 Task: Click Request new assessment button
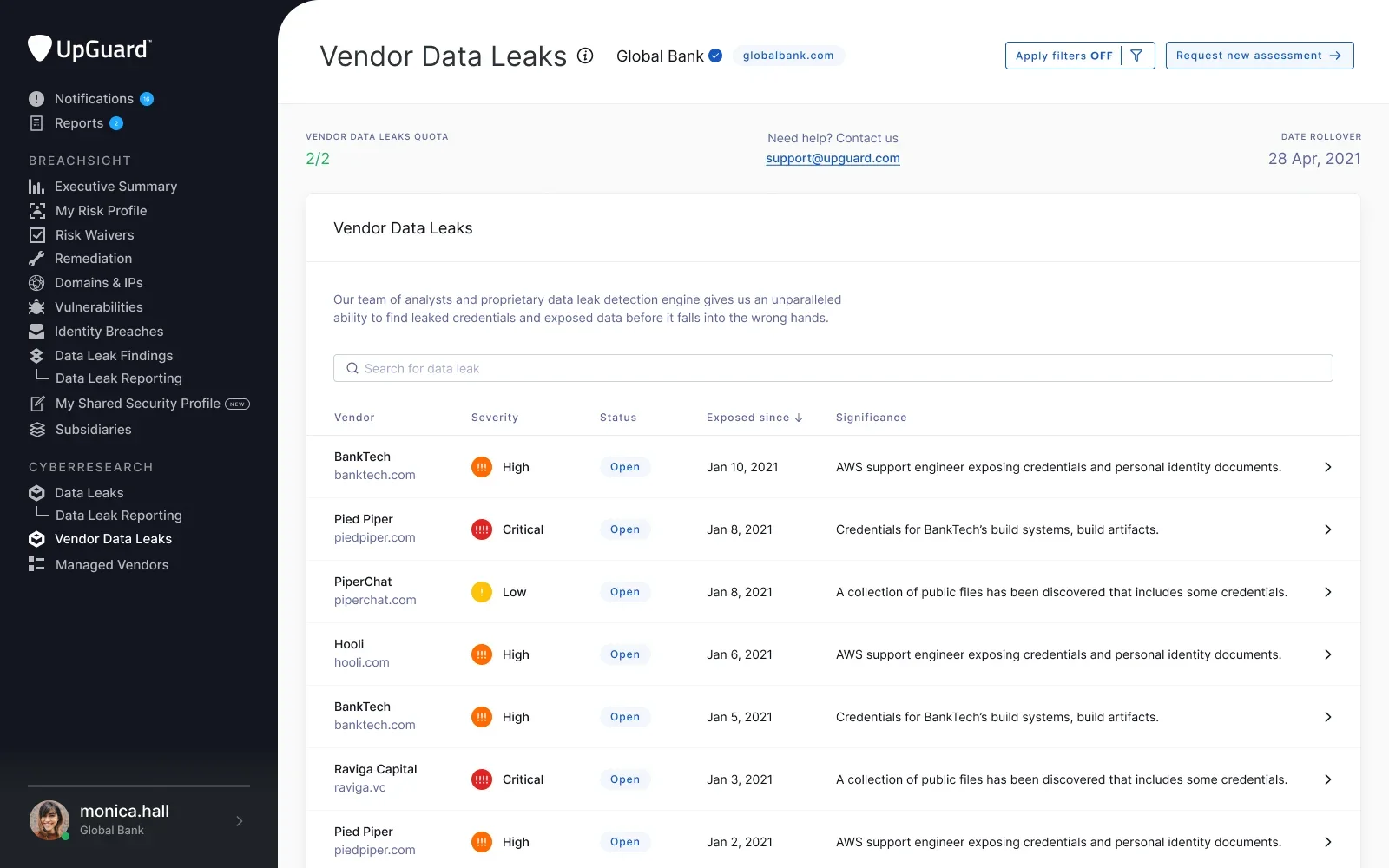(1259, 56)
